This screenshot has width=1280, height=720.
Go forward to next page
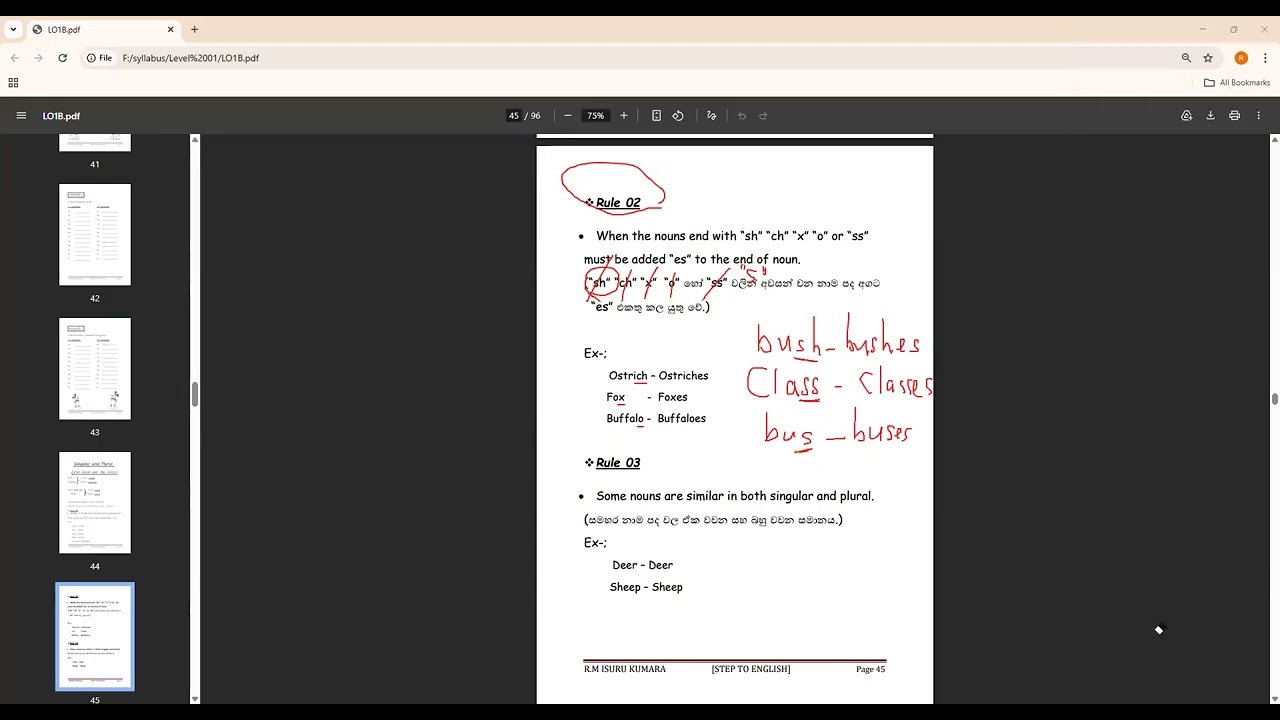(39, 58)
